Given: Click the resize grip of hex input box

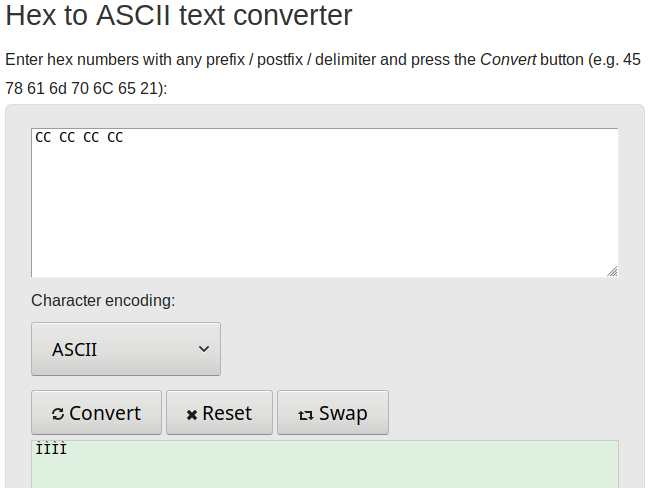Looking at the screenshot, I should [x=612, y=271].
